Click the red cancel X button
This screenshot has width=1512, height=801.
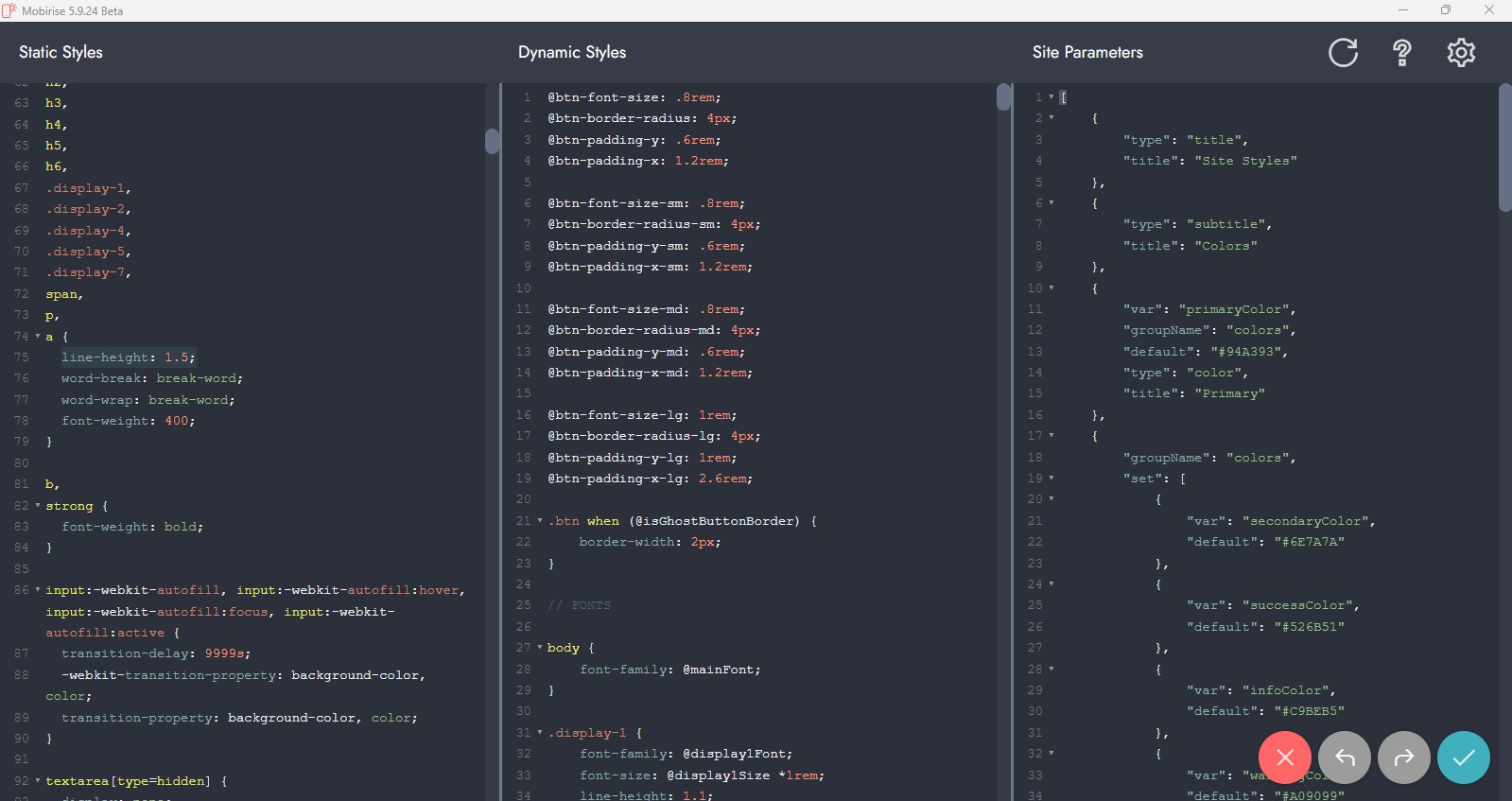pyautogui.click(x=1284, y=757)
